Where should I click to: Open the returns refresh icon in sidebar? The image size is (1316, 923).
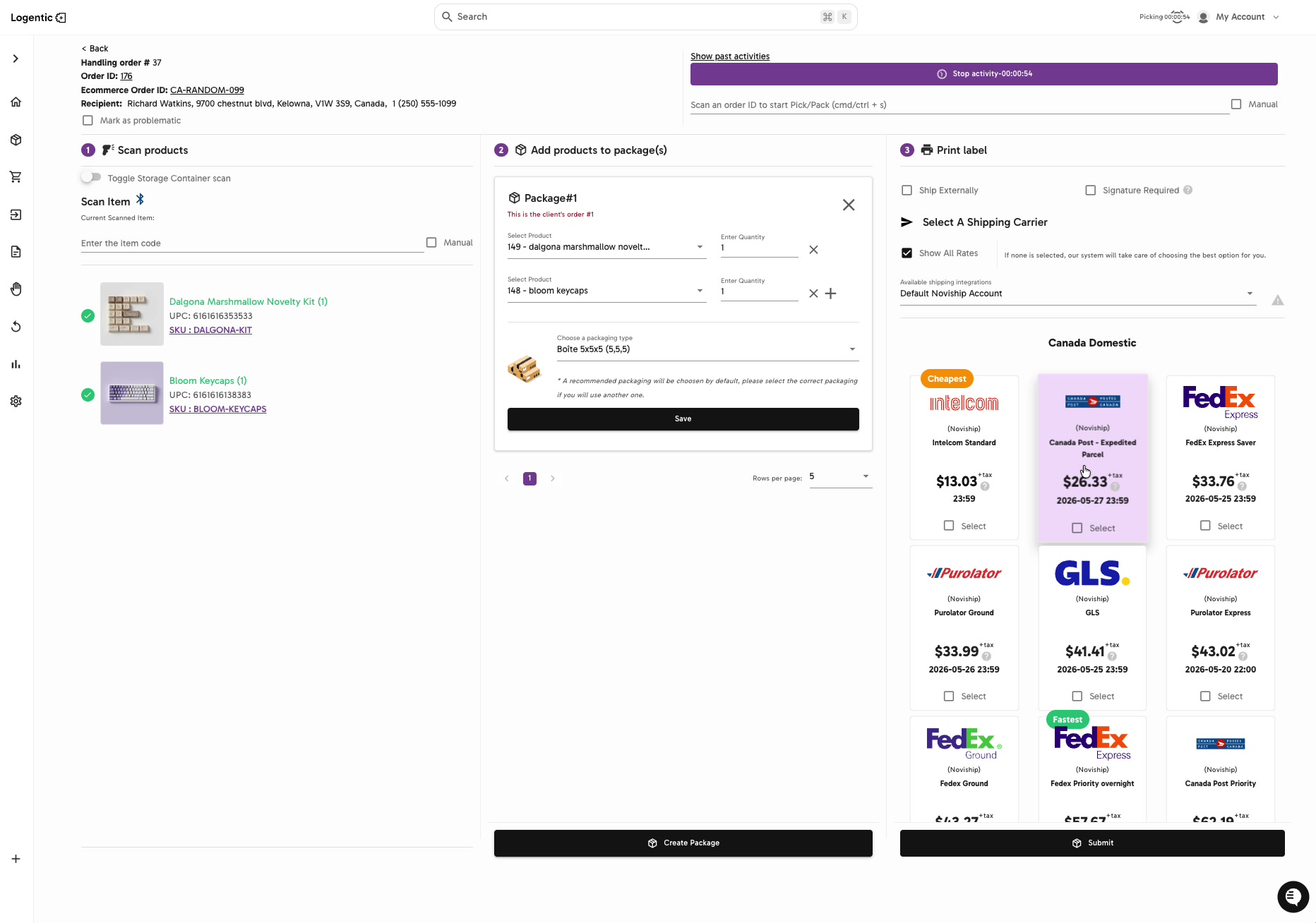(16, 326)
